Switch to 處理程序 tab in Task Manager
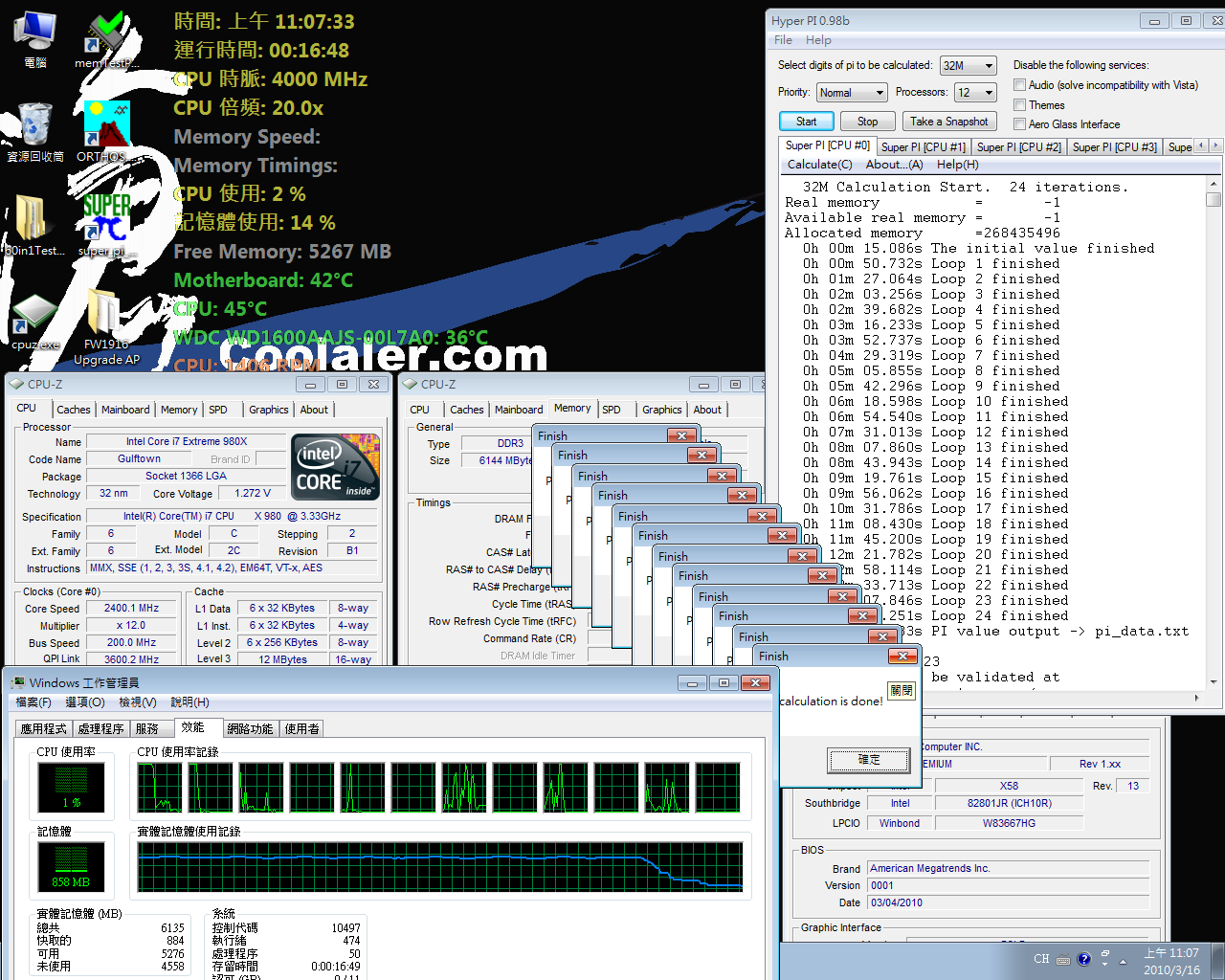 coord(101,728)
